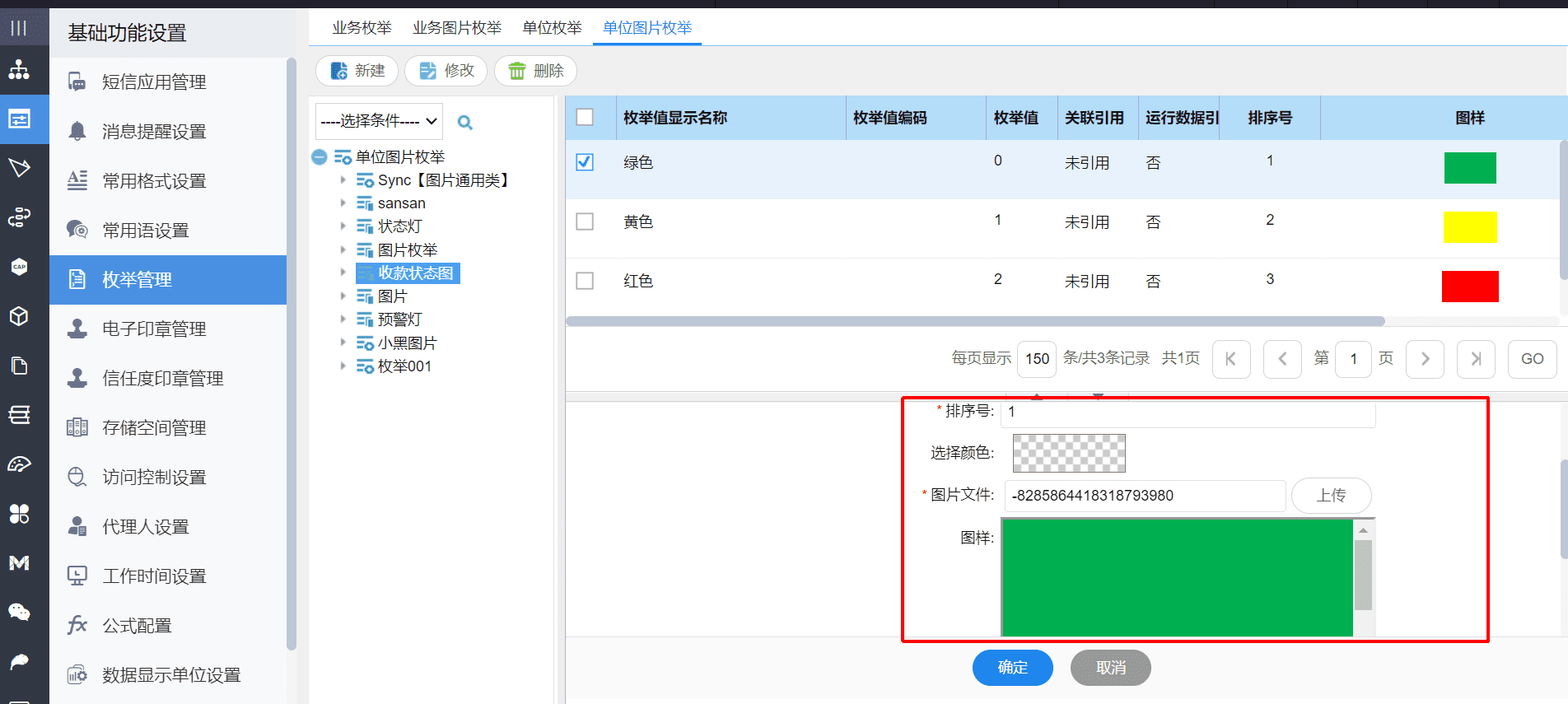Click the 图片文件 input field

pos(1146,496)
